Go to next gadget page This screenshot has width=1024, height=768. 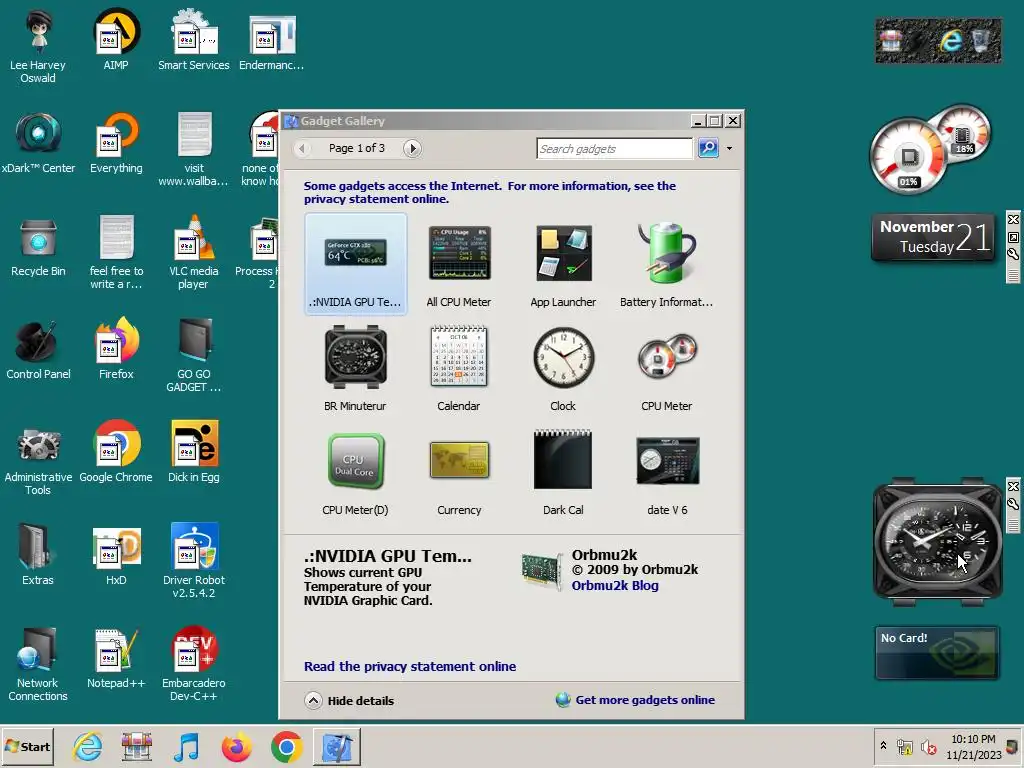(412, 148)
